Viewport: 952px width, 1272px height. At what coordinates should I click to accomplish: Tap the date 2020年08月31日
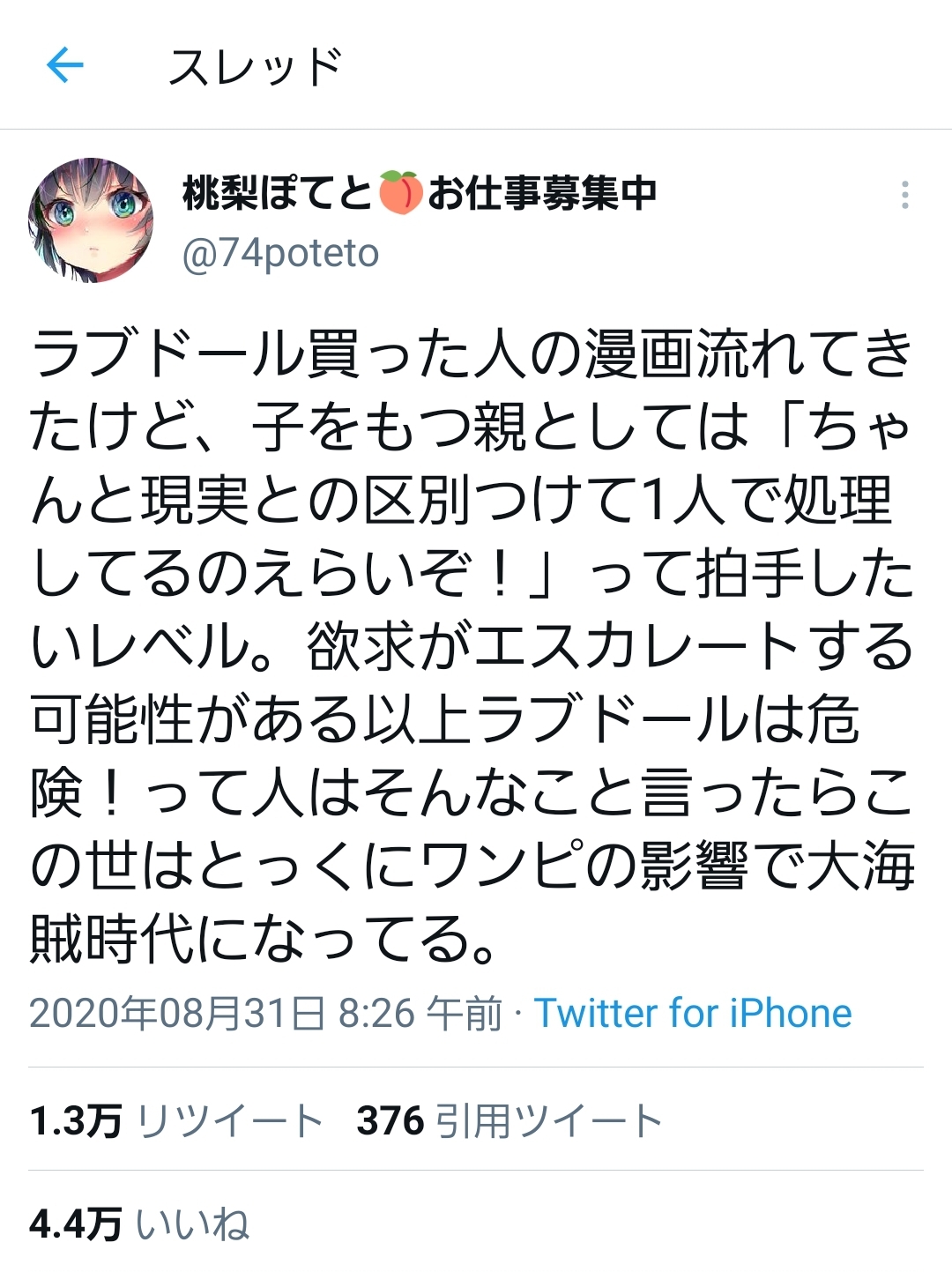click(177, 1013)
